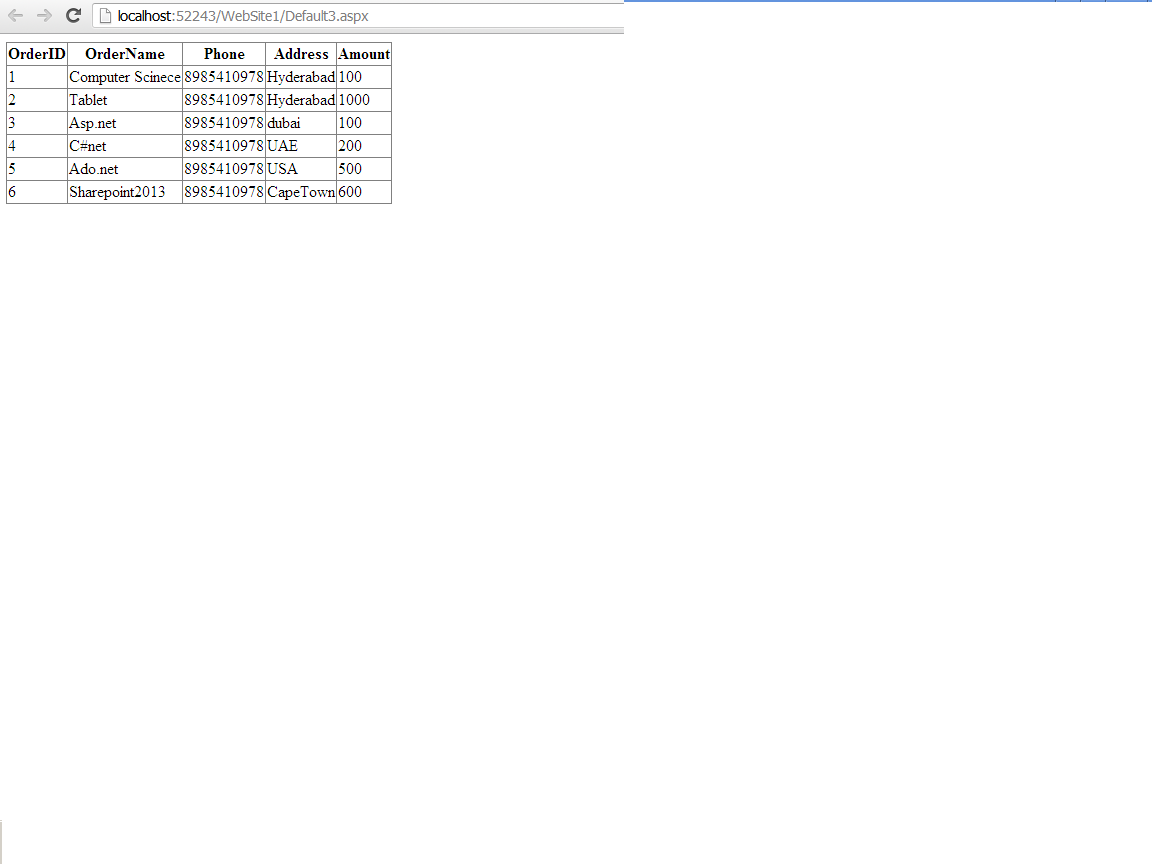Sort by the OrderID column header
The width and height of the screenshot is (1152, 864).
[36, 54]
